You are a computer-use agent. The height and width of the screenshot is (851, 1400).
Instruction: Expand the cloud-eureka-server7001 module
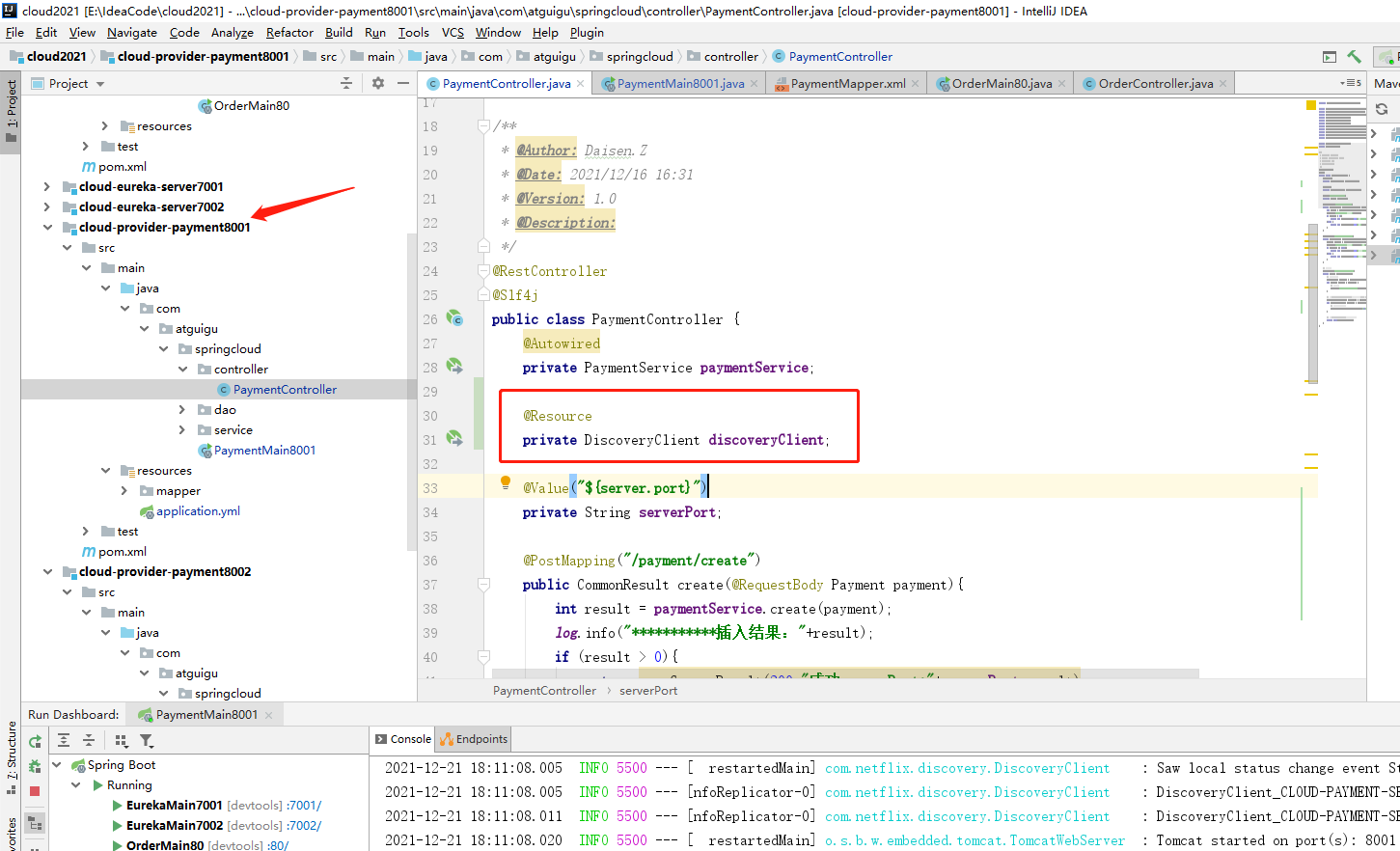[46, 186]
